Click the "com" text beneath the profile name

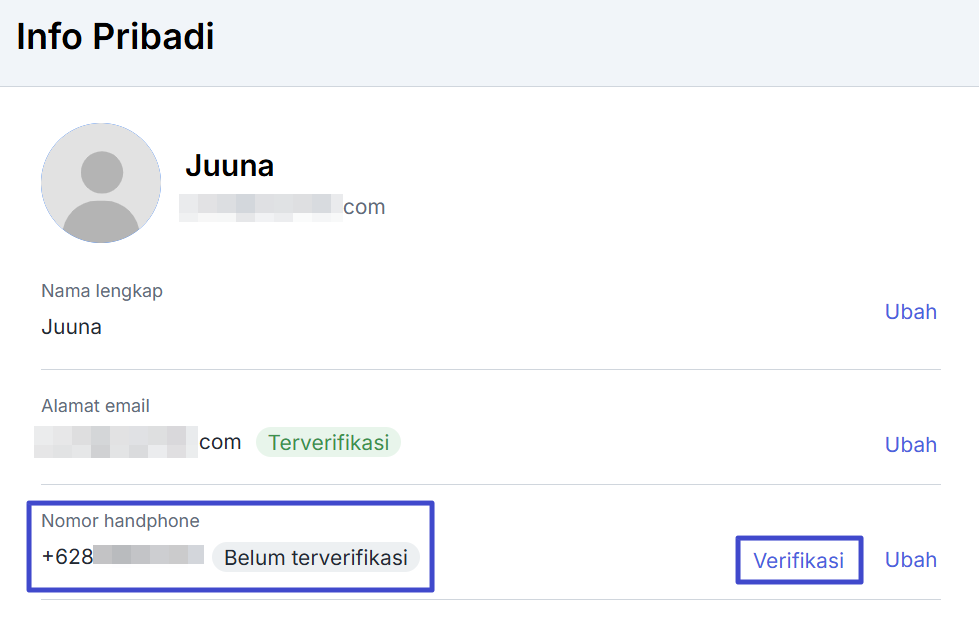364,207
